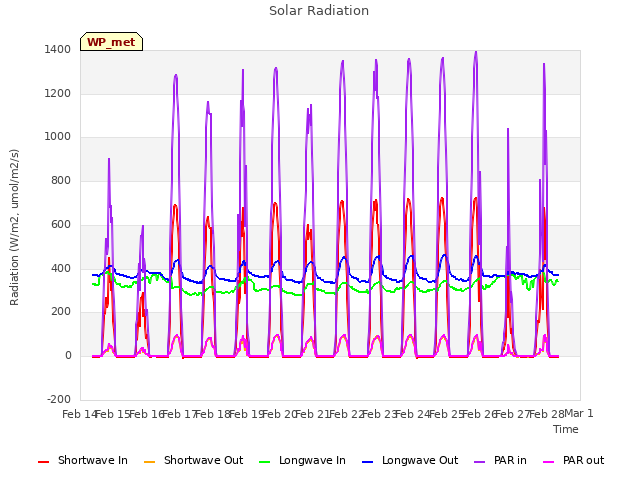Click the red Shortwave In legend swatch

tap(43, 462)
